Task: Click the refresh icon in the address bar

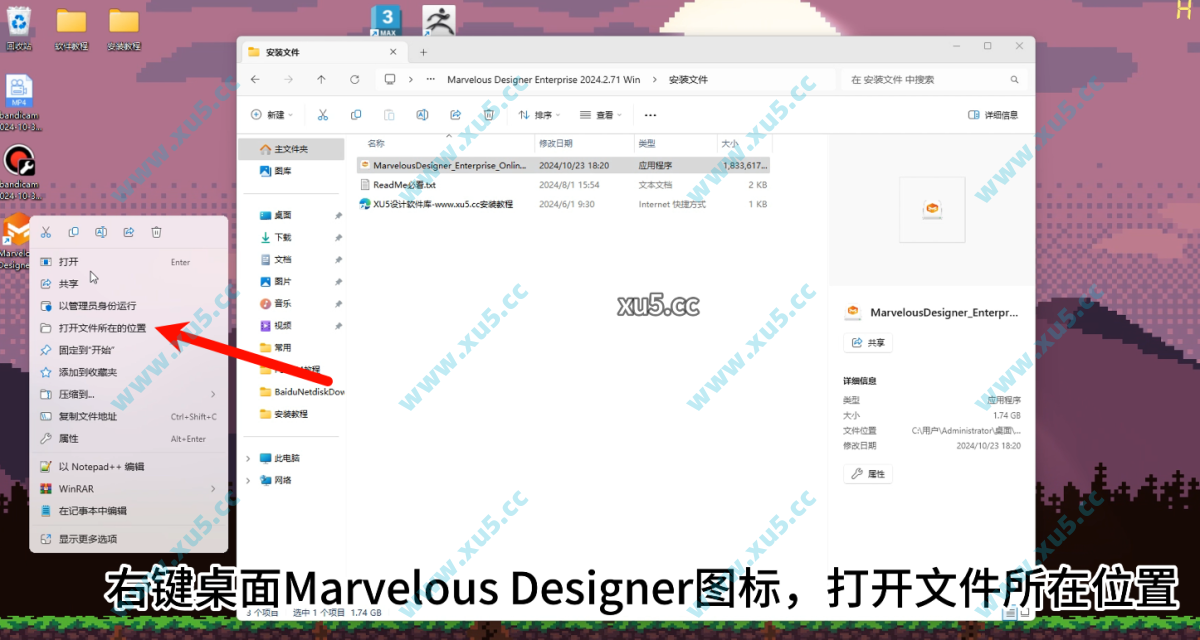Action: [x=354, y=79]
